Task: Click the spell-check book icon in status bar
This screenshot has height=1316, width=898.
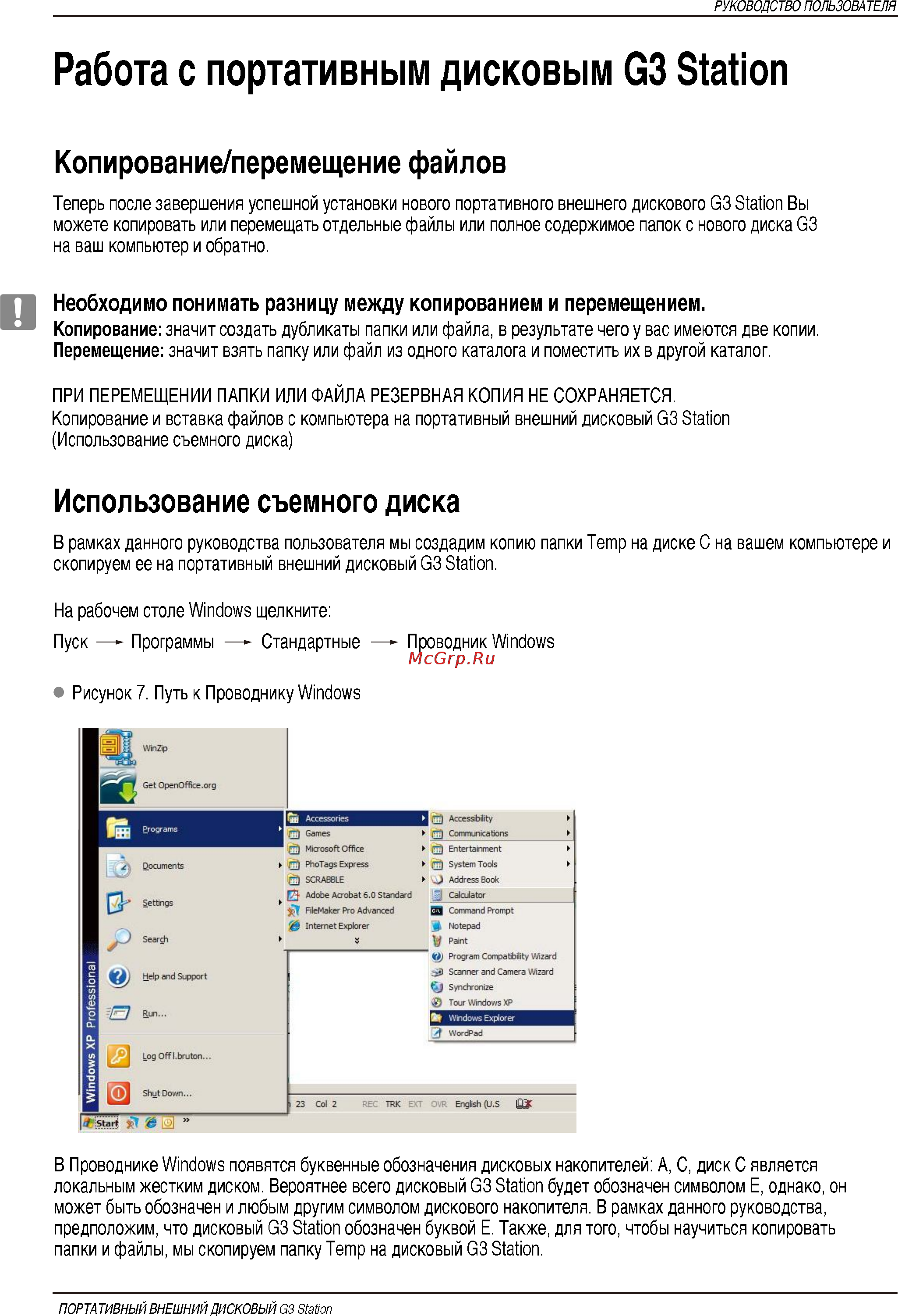Action: pyautogui.click(x=524, y=1103)
